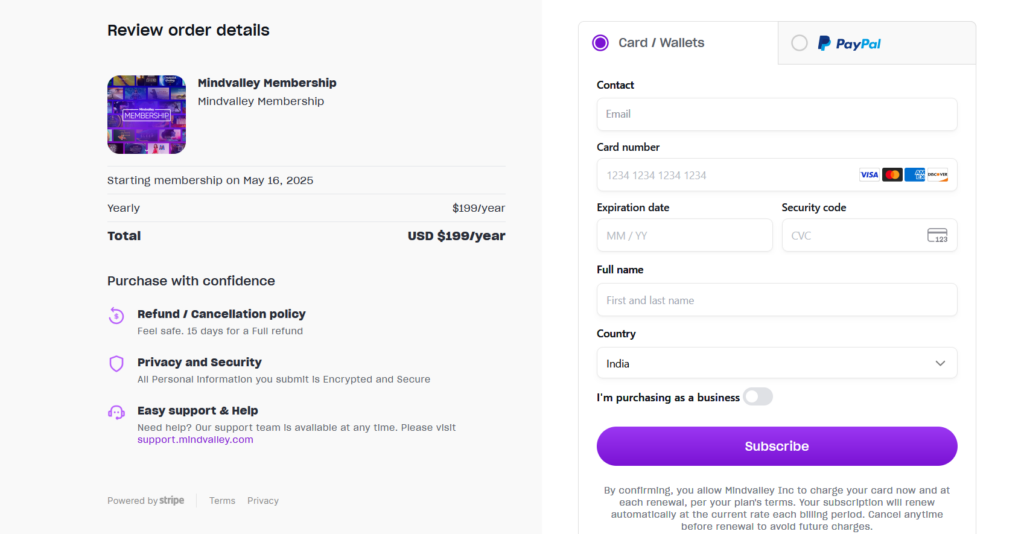
Task: Select the Card / Wallets radio button
Action: click(x=600, y=43)
